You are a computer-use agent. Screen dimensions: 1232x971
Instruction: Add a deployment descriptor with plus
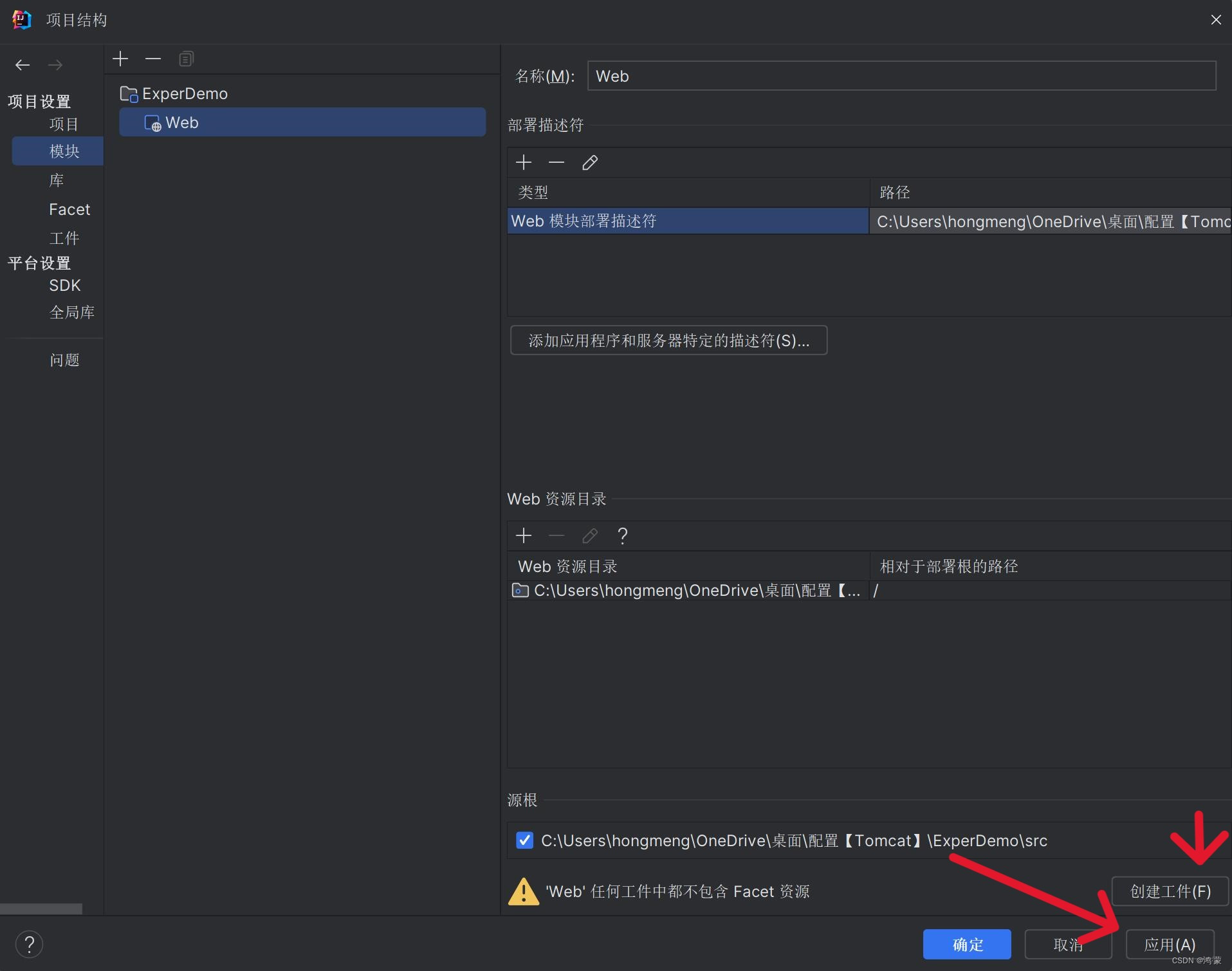[x=524, y=163]
